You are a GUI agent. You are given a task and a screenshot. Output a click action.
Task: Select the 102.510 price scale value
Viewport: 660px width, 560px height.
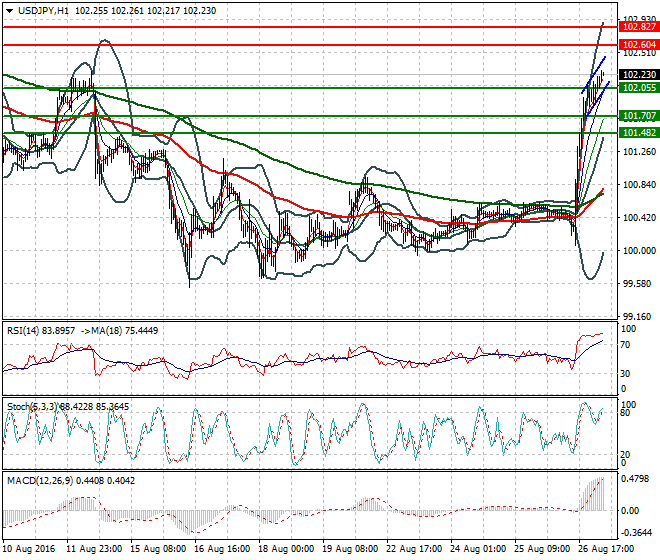[639, 53]
